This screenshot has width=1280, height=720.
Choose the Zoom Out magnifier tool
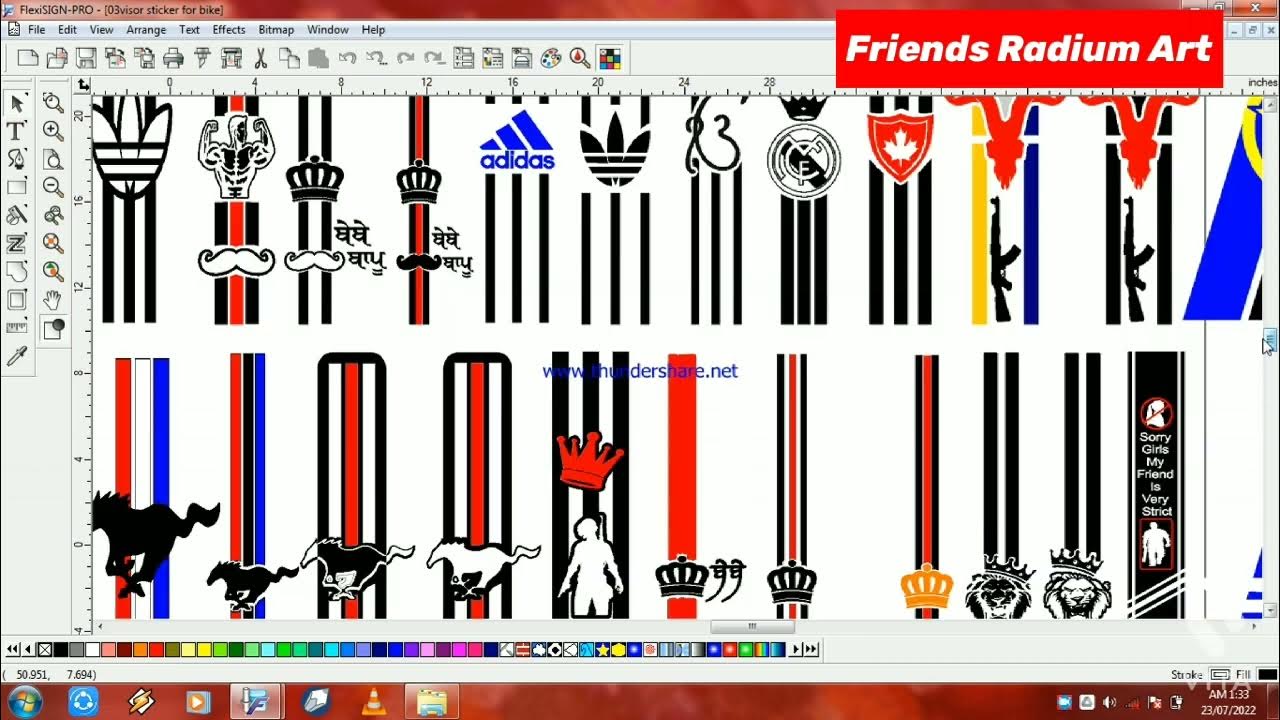[53, 187]
